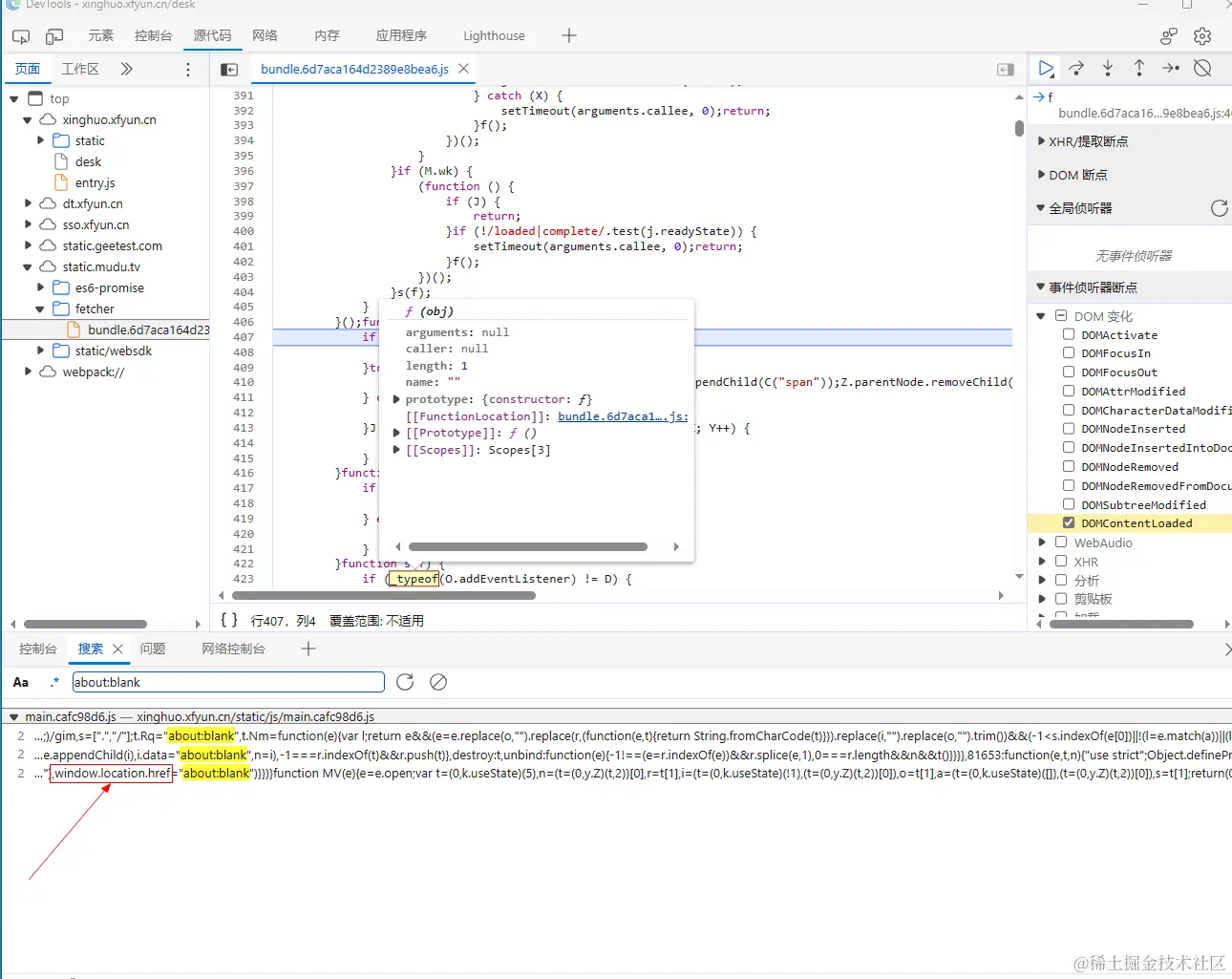Enable the DOMAttrModified breakpoint checkbox

pyautogui.click(x=1069, y=391)
